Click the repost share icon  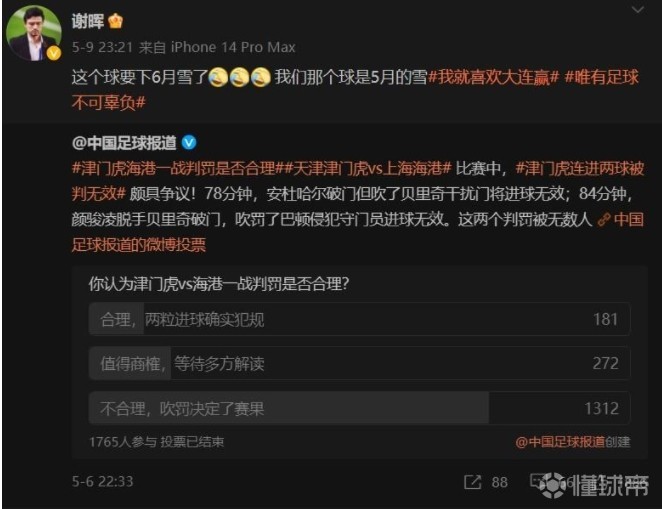[x=472, y=482]
